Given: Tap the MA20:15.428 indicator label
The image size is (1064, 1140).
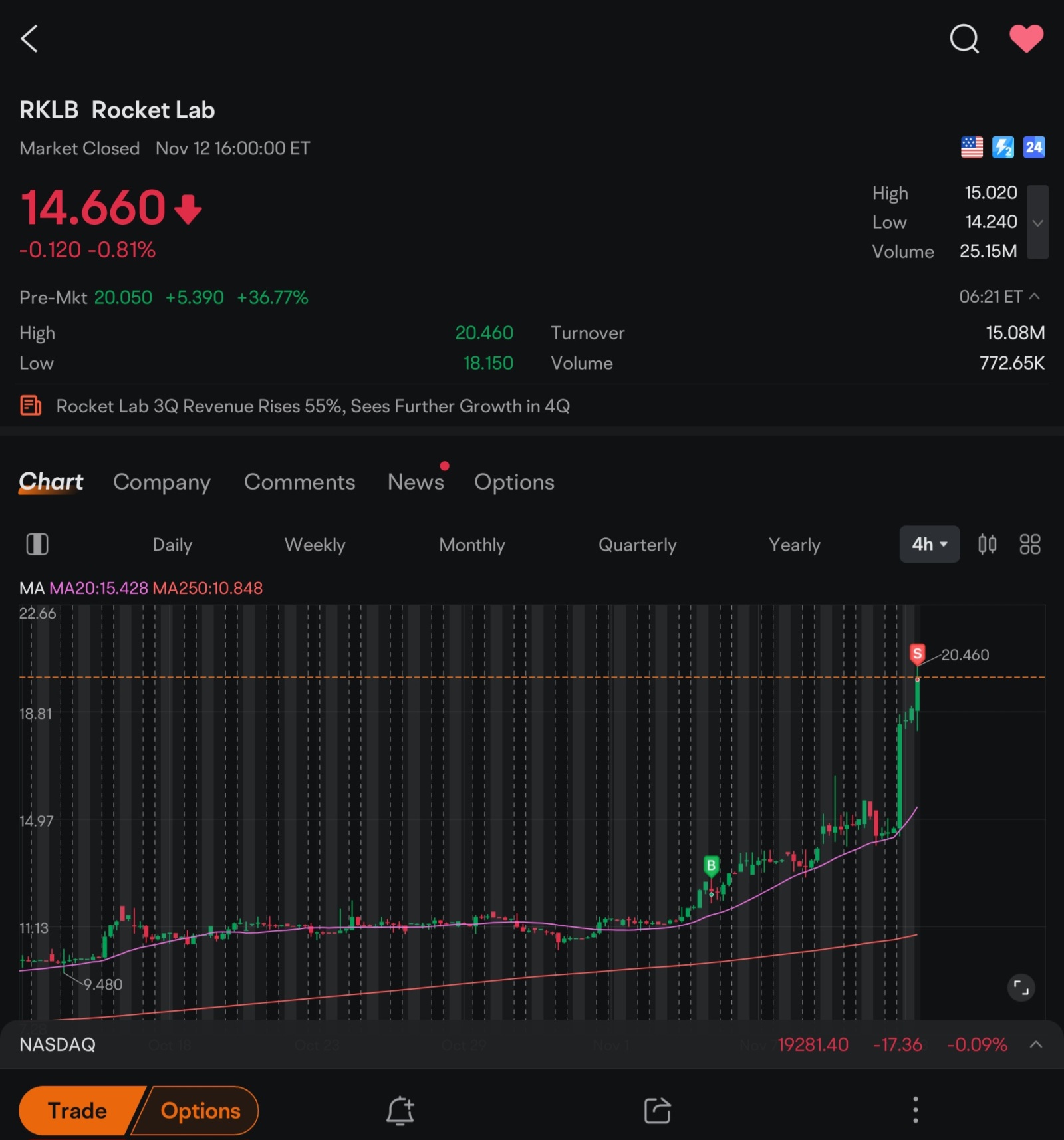Looking at the screenshot, I should click(98, 588).
